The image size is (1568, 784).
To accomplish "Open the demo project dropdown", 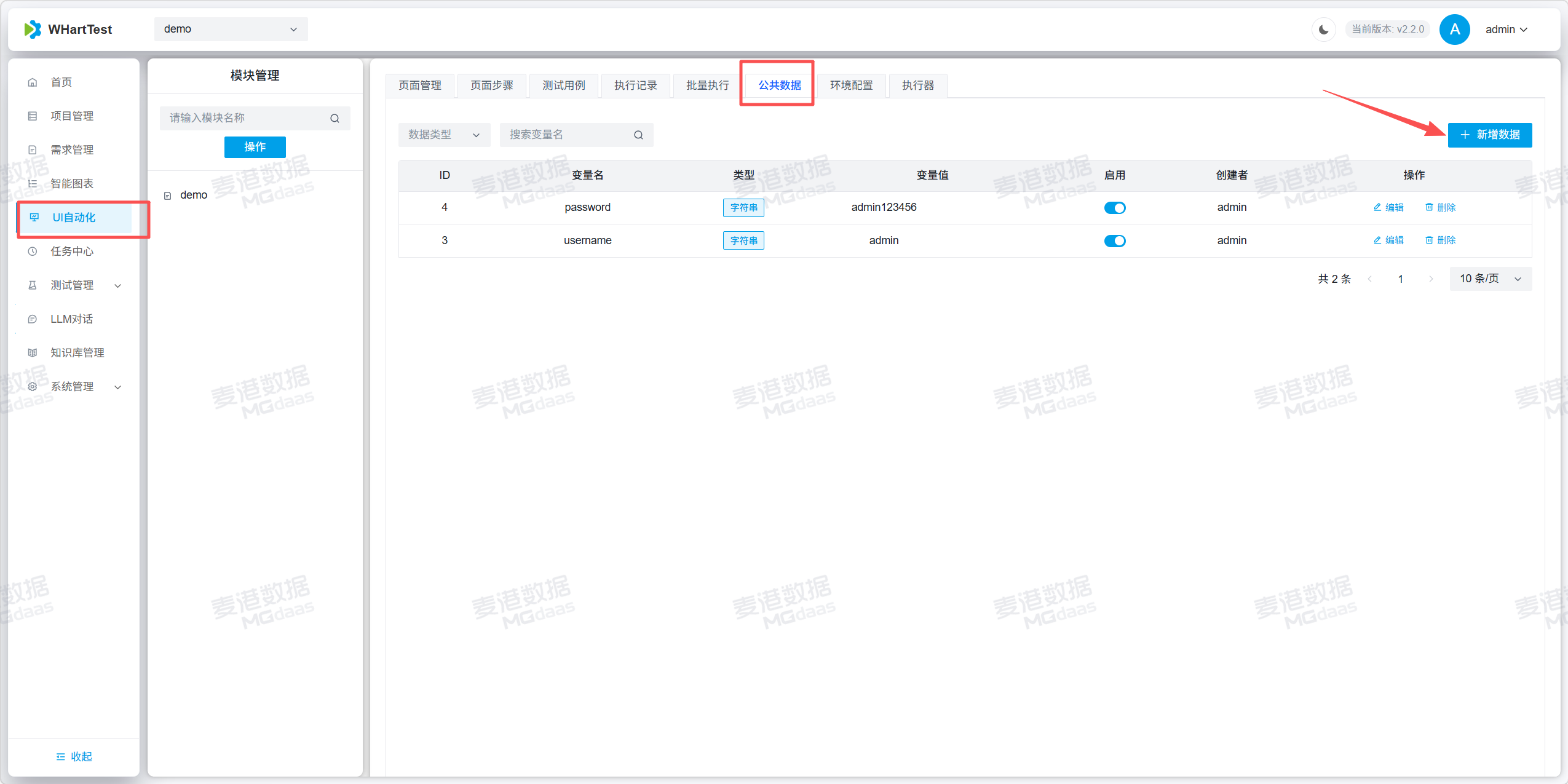I will tap(231, 29).
